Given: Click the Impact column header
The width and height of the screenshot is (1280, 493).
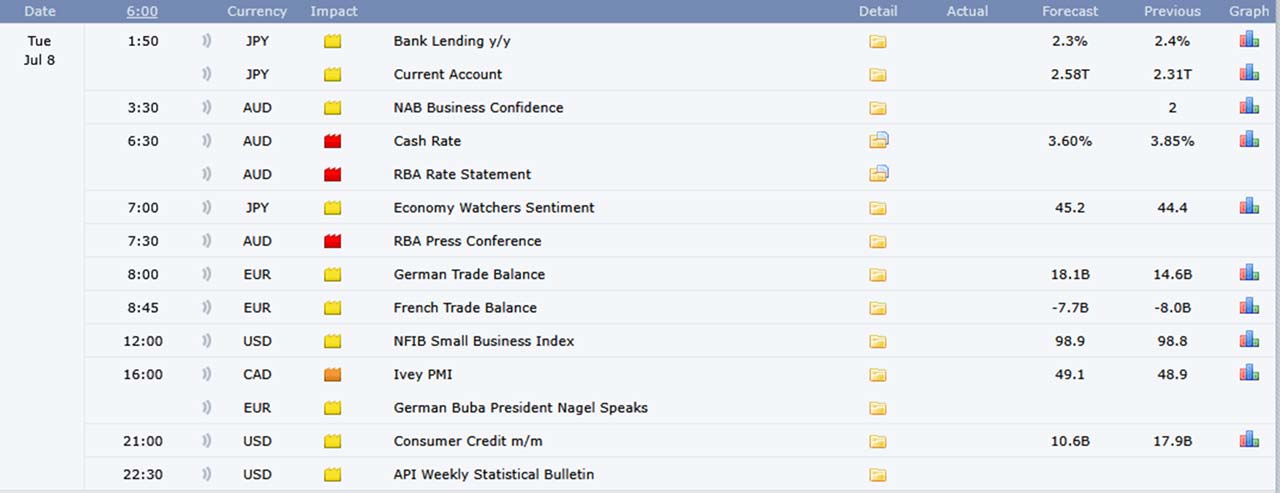Looking at the screenshot, I should click(334, 11).
